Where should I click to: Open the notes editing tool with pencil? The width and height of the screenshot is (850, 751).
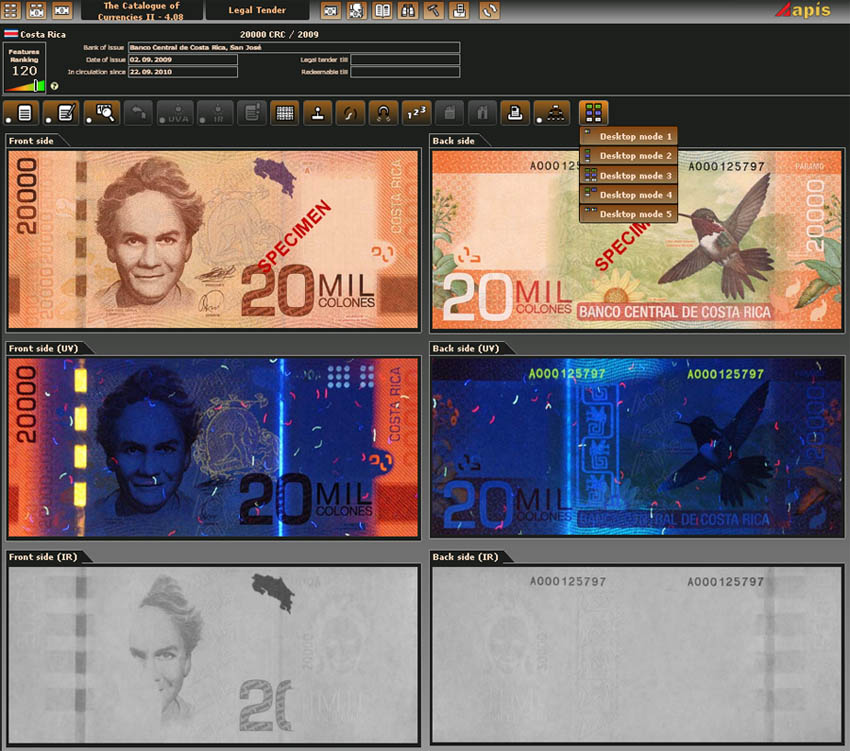click(x=61, y=113)
